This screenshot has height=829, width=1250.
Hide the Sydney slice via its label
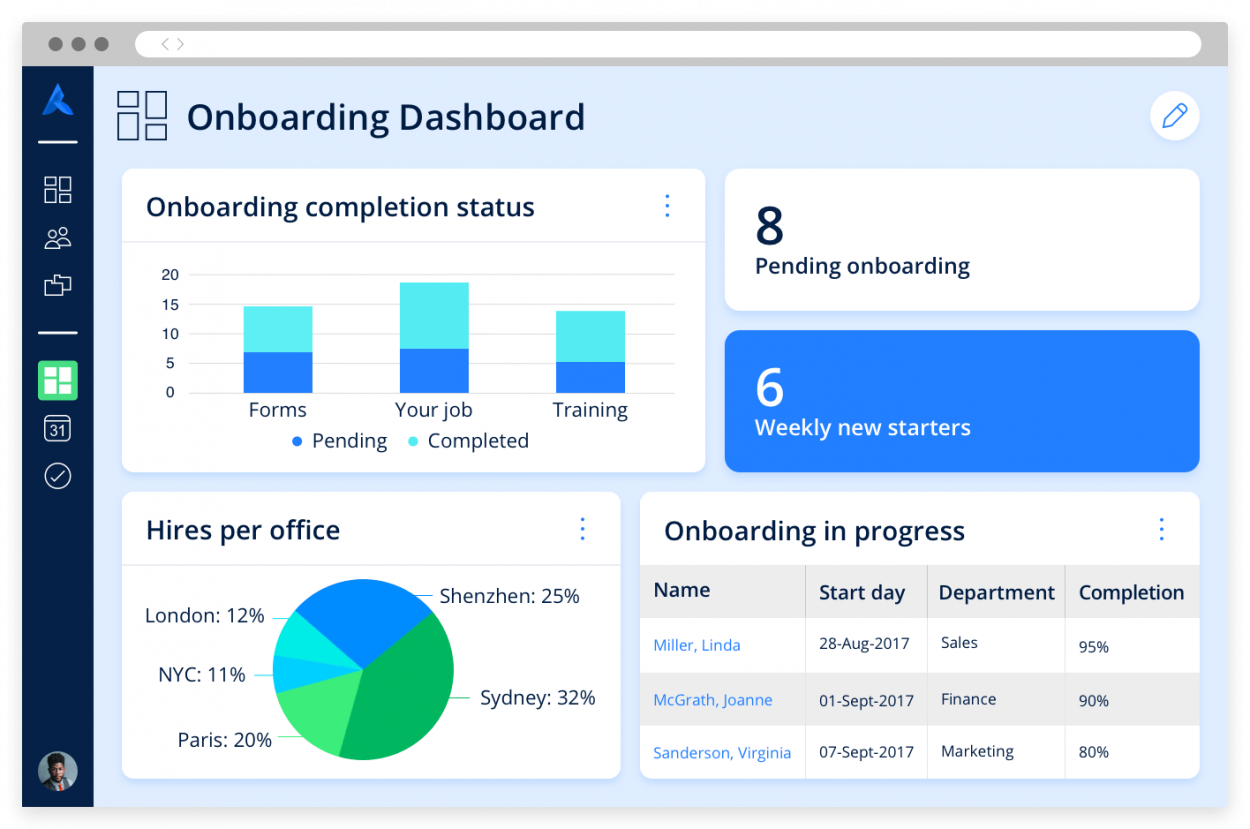coord(537,698)
